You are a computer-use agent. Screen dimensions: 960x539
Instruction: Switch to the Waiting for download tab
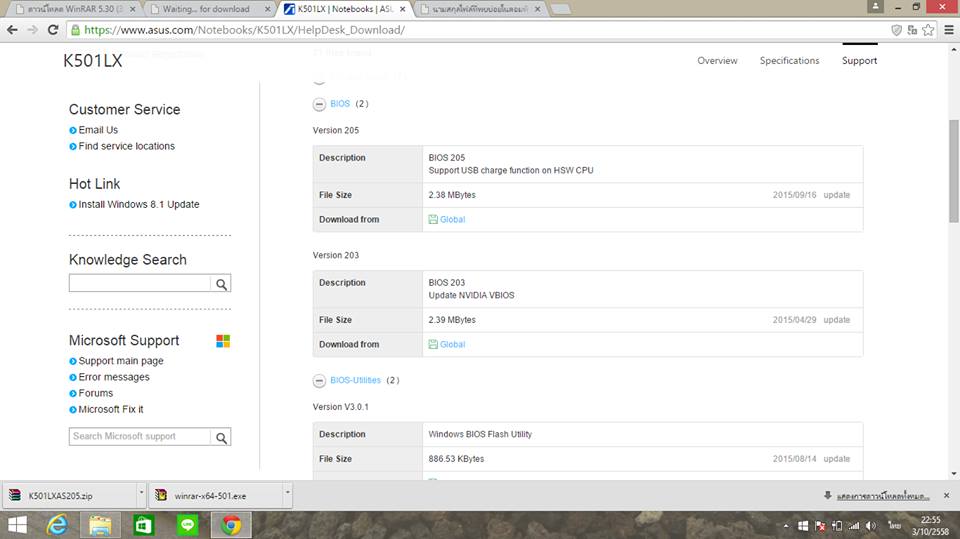coord(207,9)
